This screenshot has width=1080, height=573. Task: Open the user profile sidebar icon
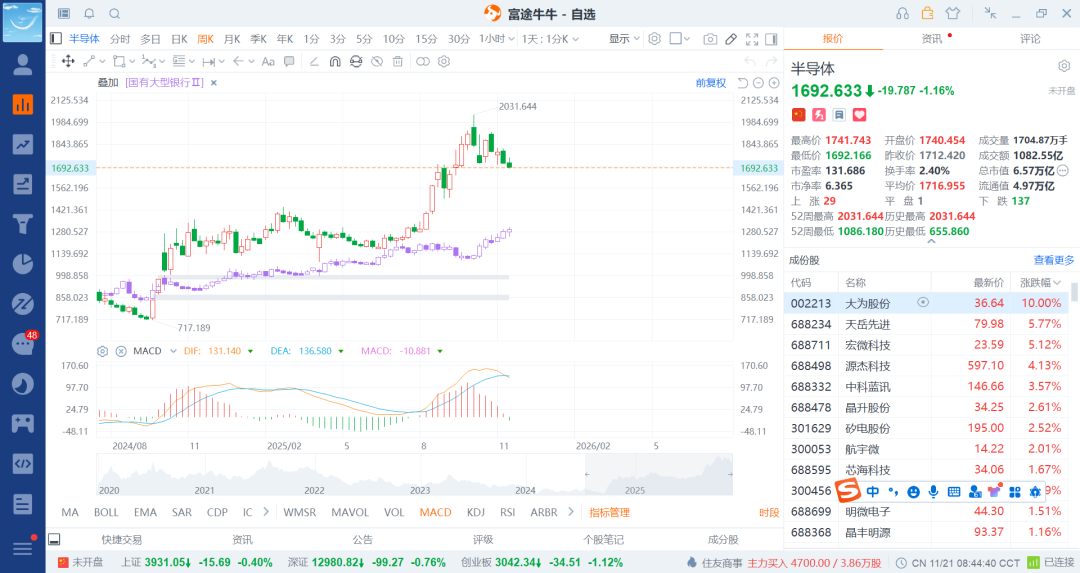(23, 65)
